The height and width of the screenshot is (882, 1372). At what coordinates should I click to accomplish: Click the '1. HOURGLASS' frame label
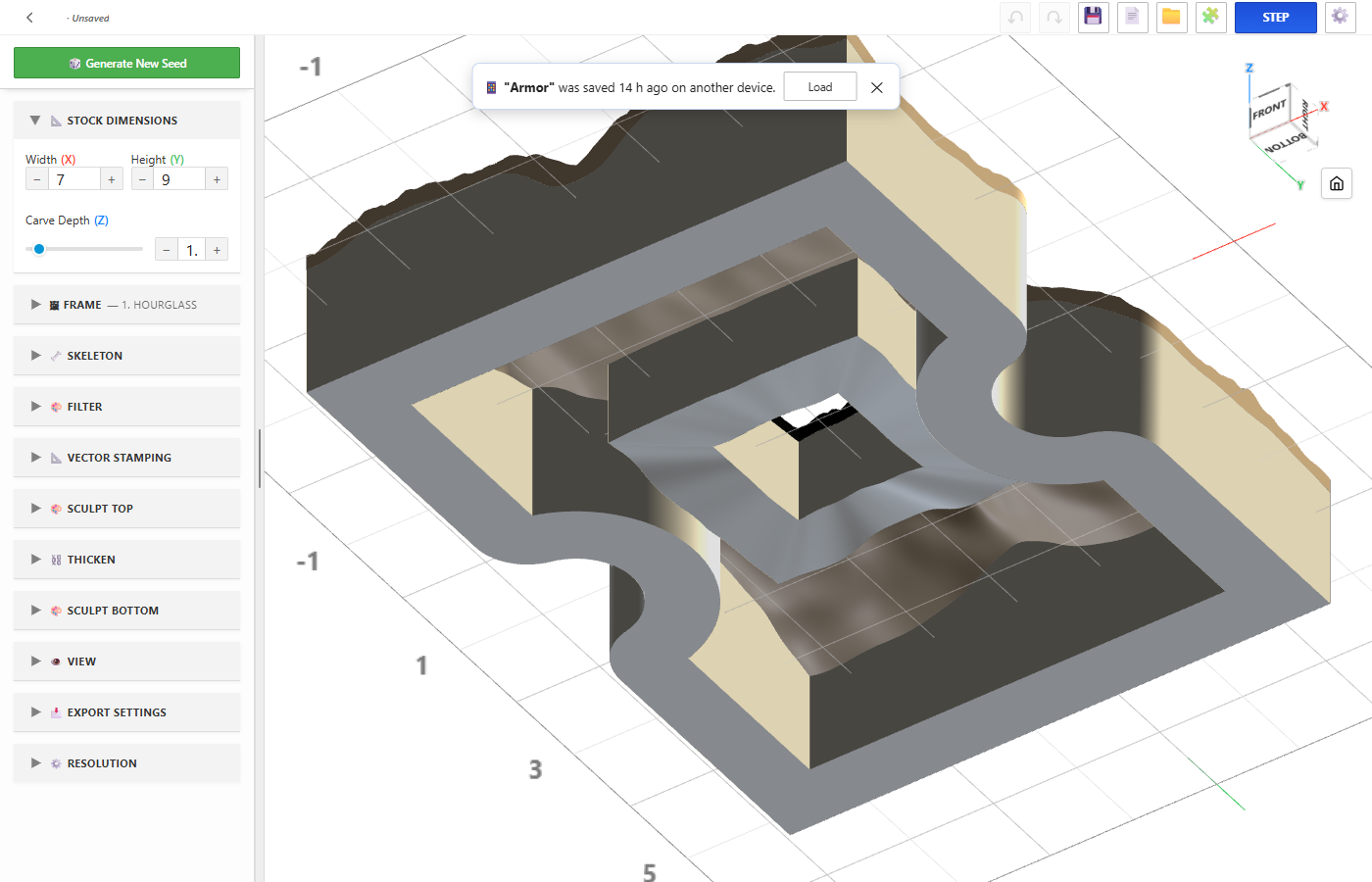[160, 305]
